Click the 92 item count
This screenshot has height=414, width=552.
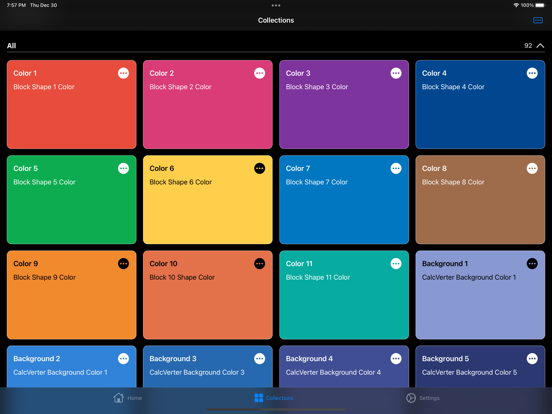pos(528,45)
